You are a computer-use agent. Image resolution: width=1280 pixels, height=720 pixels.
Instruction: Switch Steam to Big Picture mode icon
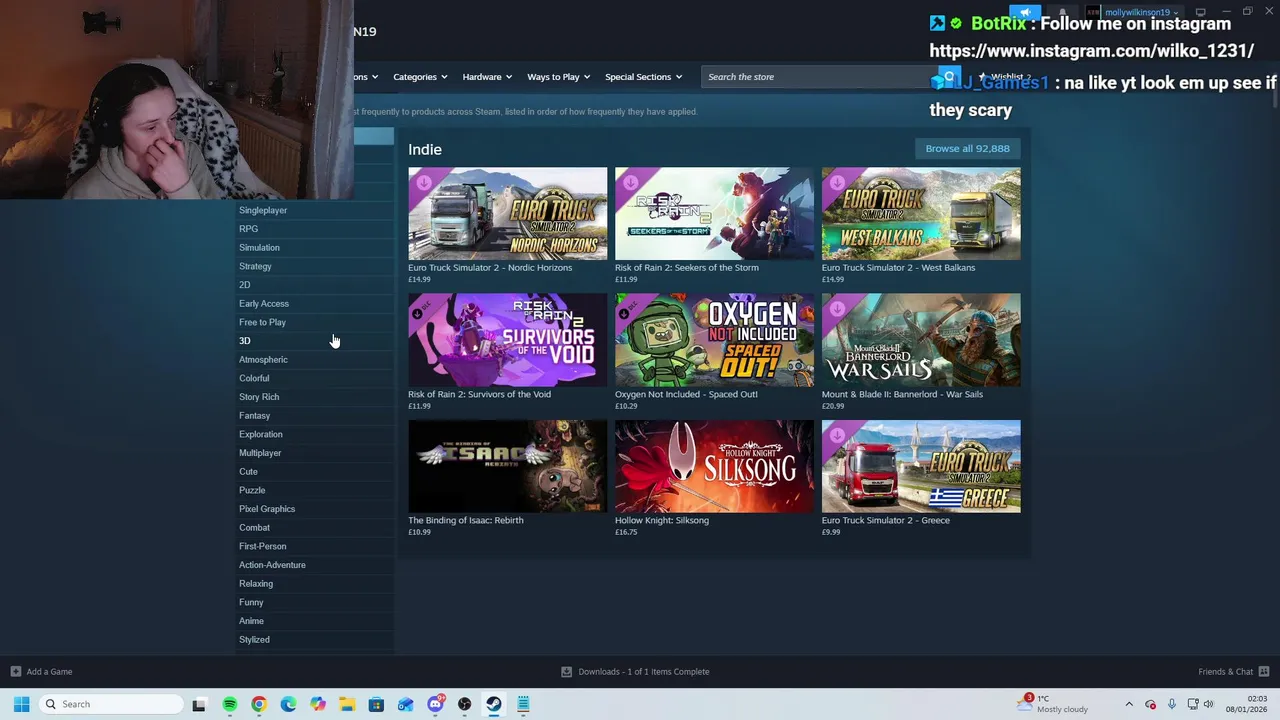1200,12
